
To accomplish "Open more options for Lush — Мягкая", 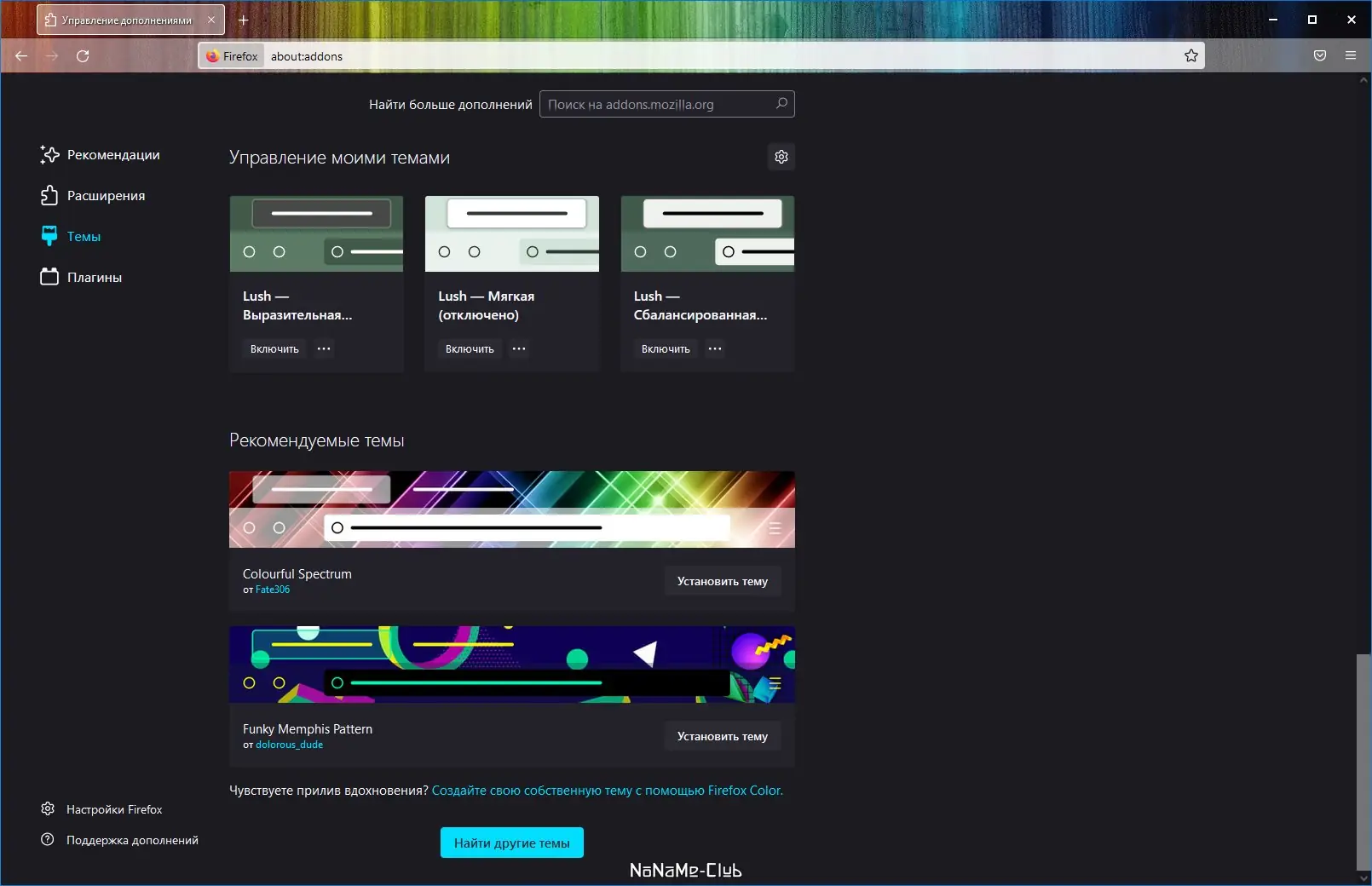I will (x=519, y=349).
